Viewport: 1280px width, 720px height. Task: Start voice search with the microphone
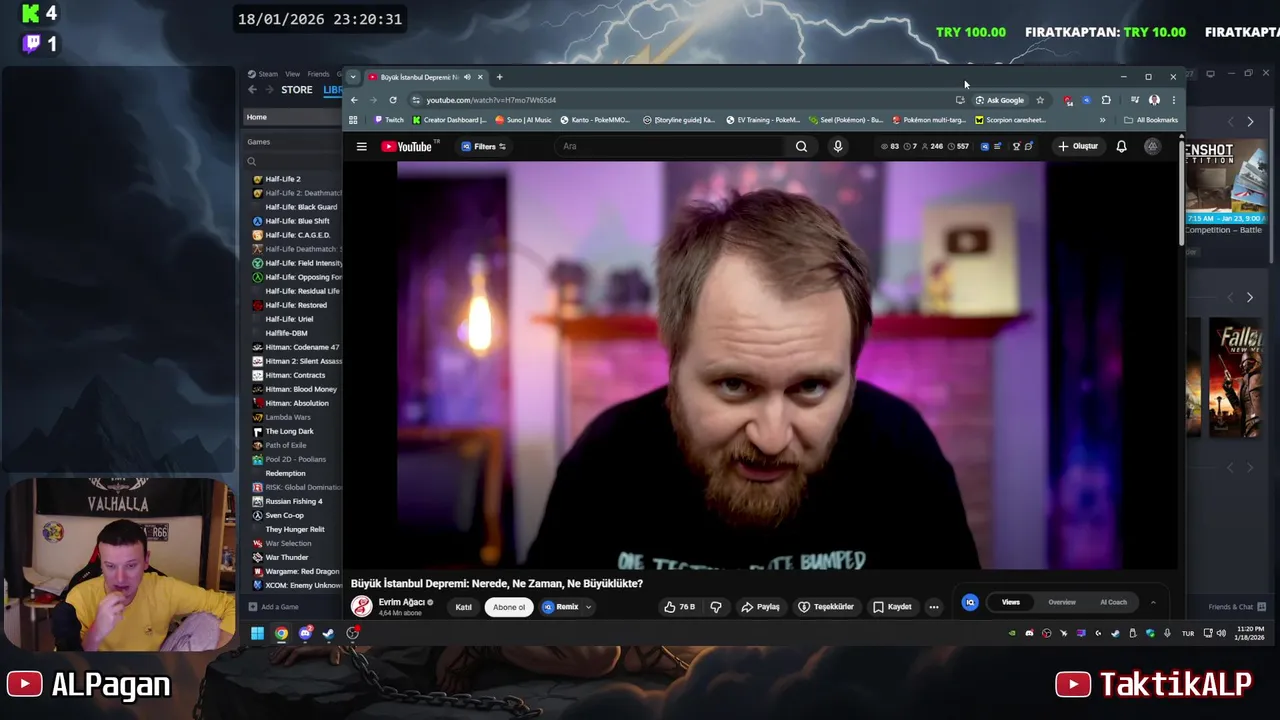tap(838, 147)
